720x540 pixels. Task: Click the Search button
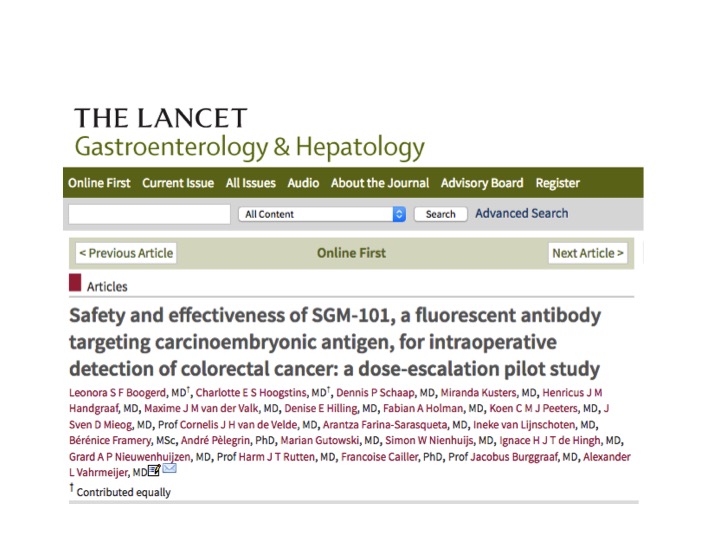(440, 214)
